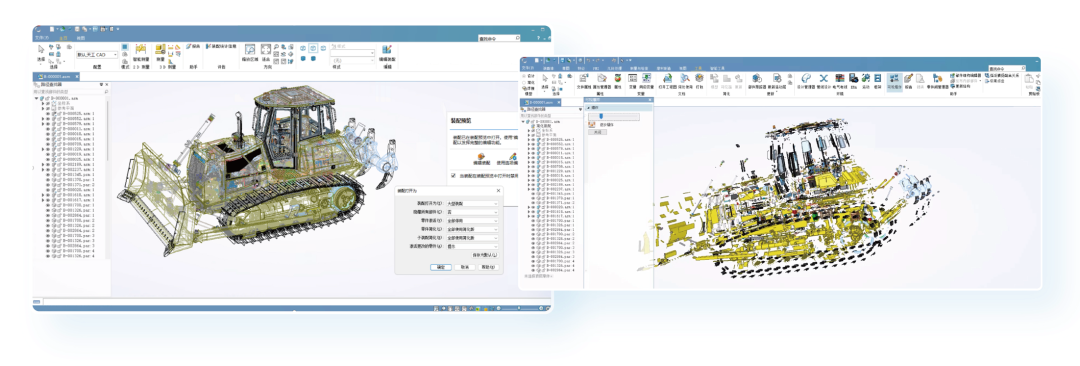
Task: Toggle the checkbox in the assembly preview panel
Action: (453, 176)
